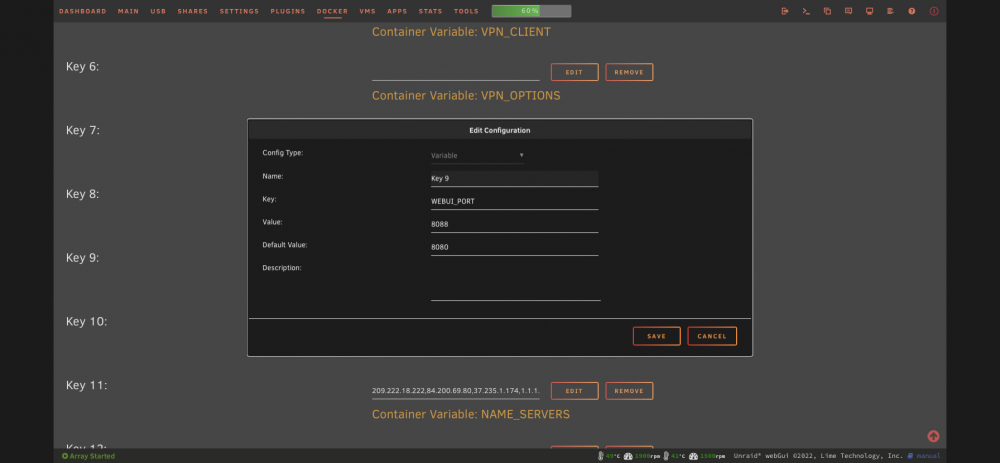Cancel the Edit Configuration dialog
Image resolution: width=1000 pixels, height=463 pixels.
712,336
